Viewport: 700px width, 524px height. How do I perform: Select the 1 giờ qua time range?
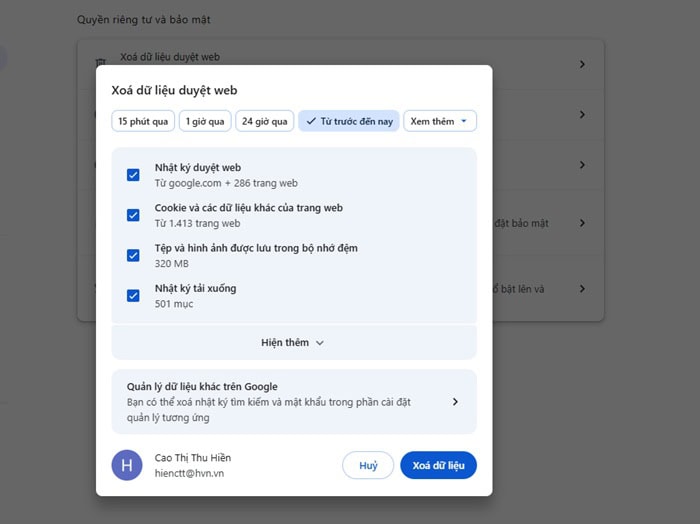pyautogui.click(x=206, y=121)
